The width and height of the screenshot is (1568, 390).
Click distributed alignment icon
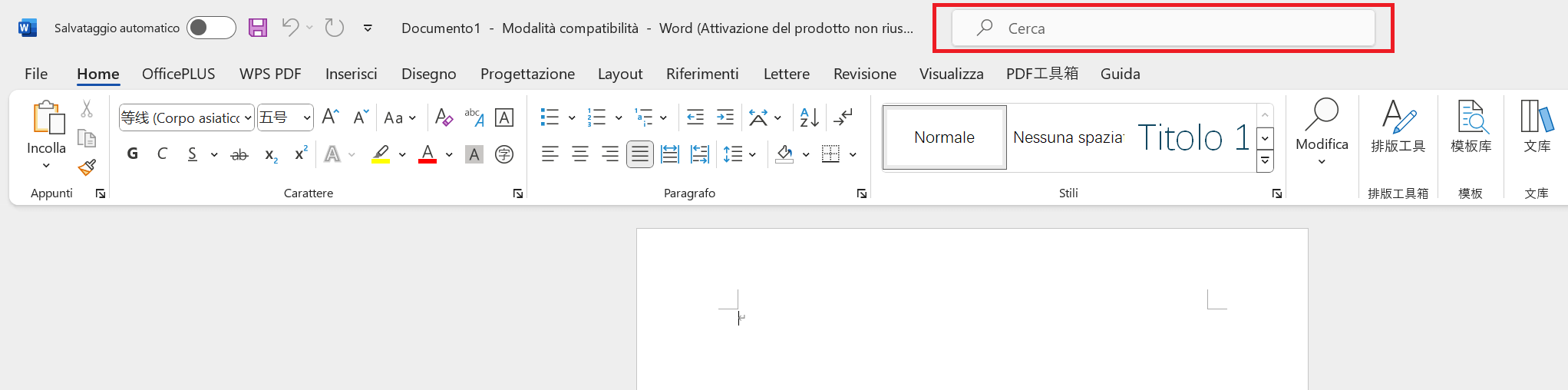670,154
